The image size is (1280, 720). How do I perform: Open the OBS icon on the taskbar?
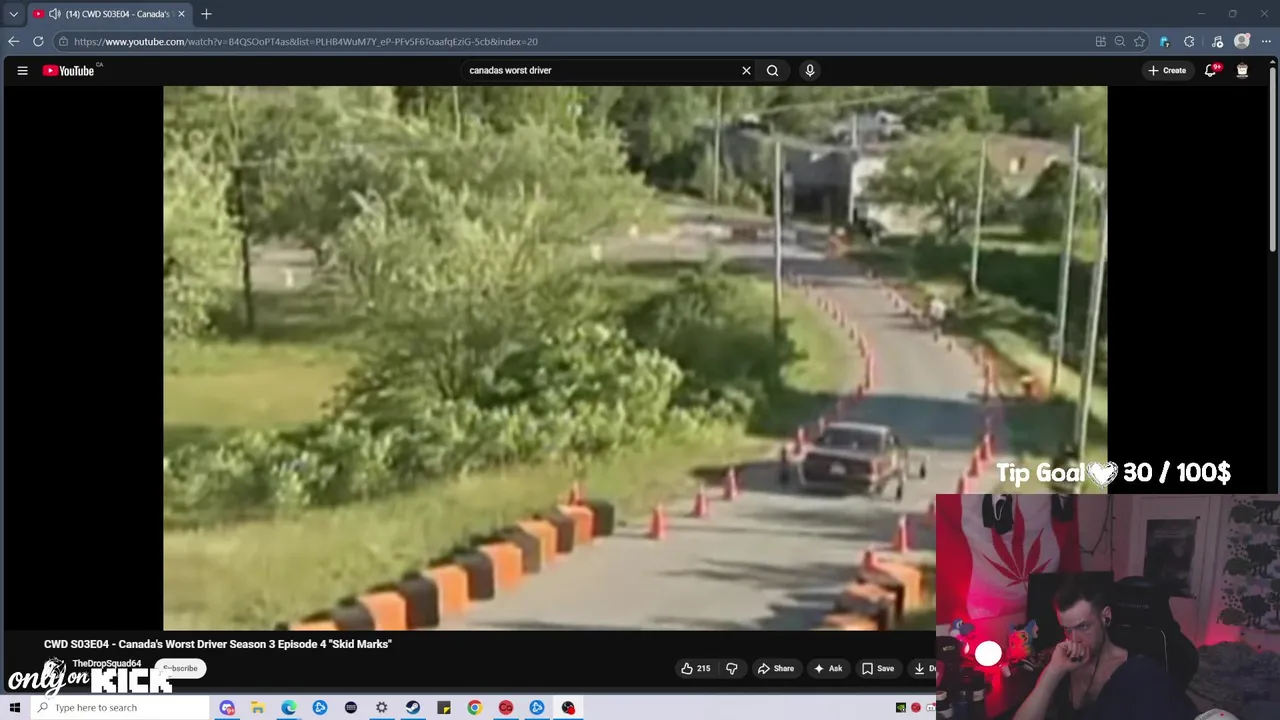point(568,707)
